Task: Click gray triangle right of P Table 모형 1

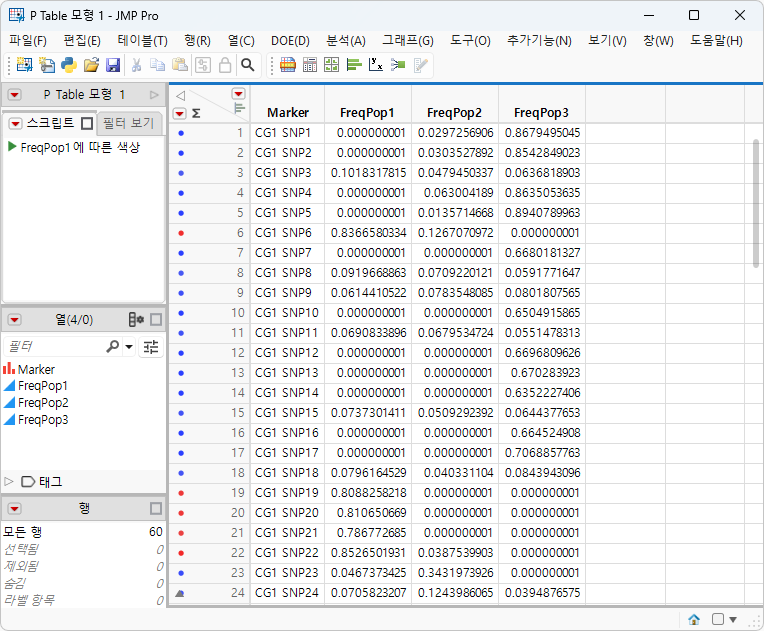Action: click(154, 95)
